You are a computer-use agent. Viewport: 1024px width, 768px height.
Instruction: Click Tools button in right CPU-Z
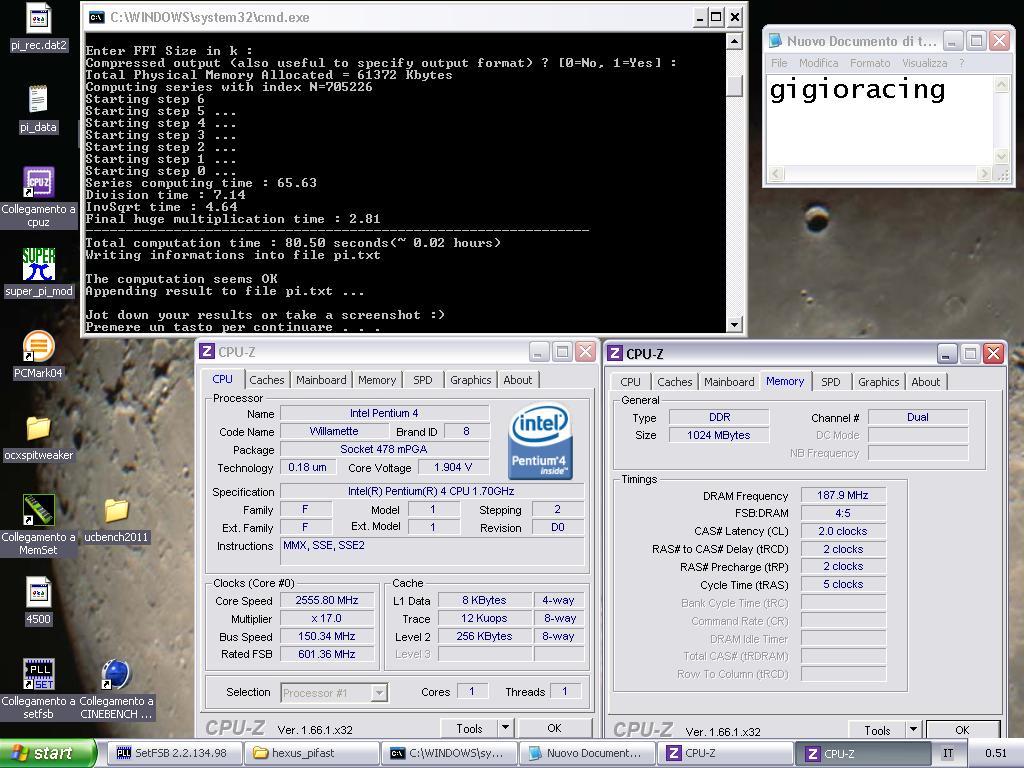(x=877, y=729)
